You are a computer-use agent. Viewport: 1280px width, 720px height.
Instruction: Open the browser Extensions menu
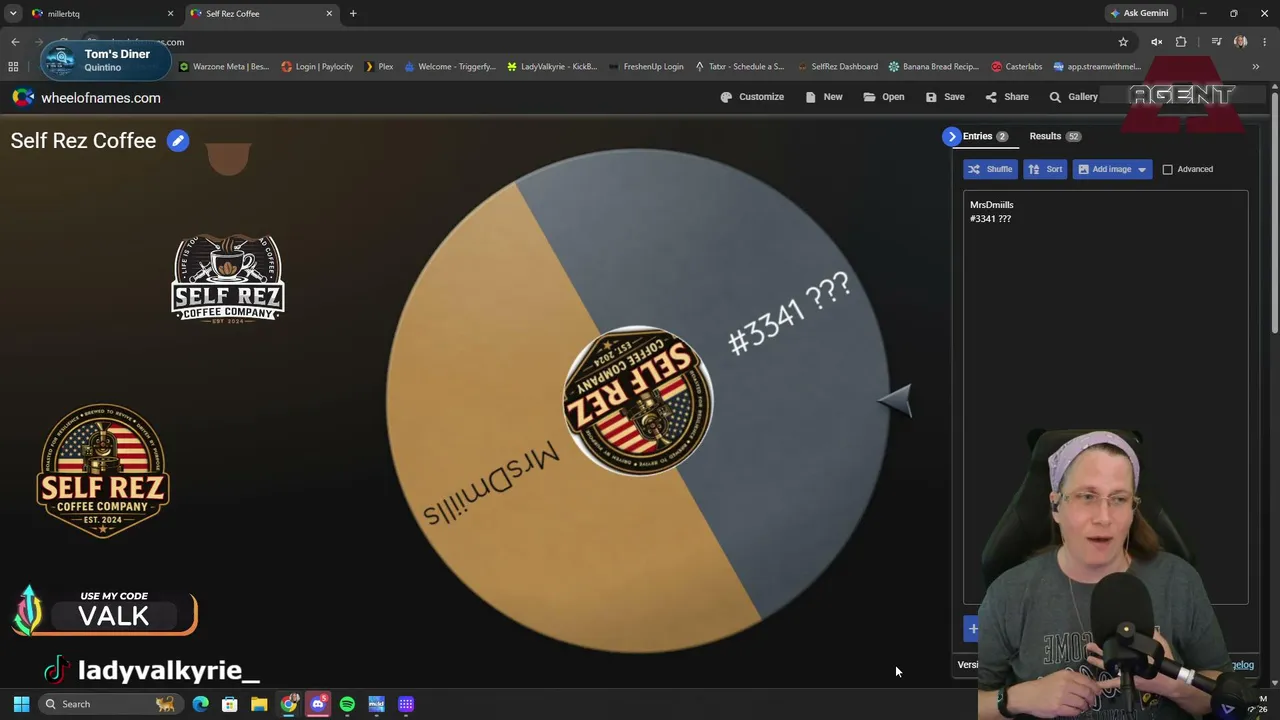[1181, 42]
